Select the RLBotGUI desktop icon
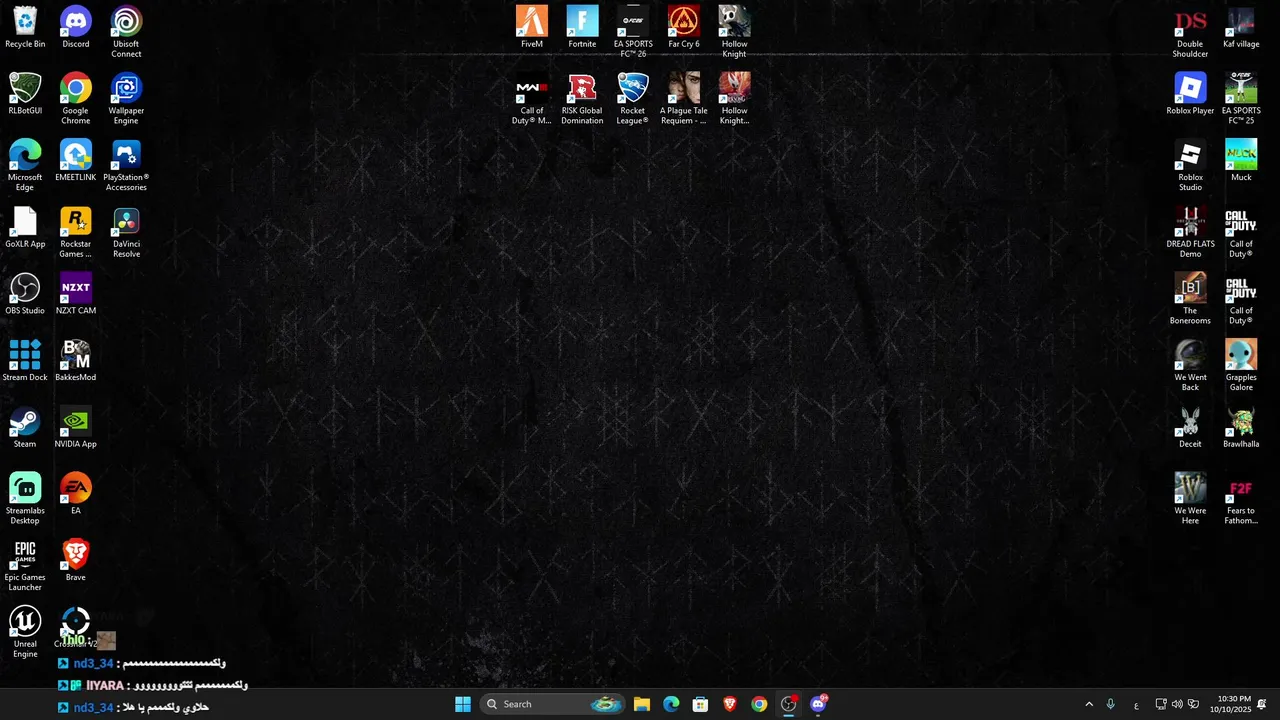Screen dimensions: 1280x720 pos(25,94)
